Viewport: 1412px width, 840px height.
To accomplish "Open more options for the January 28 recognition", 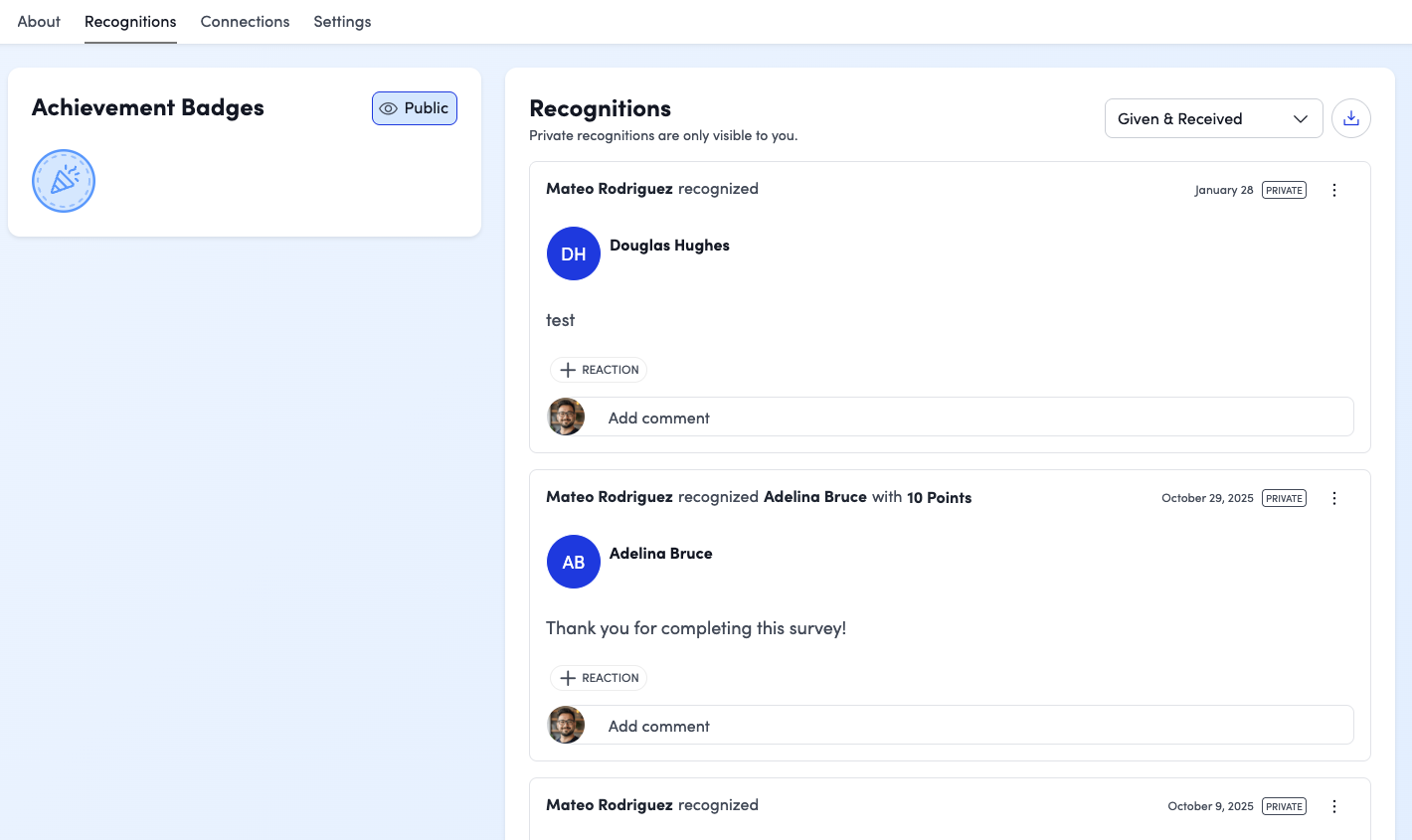I will pyautogui.click(x=1334, y=190).
